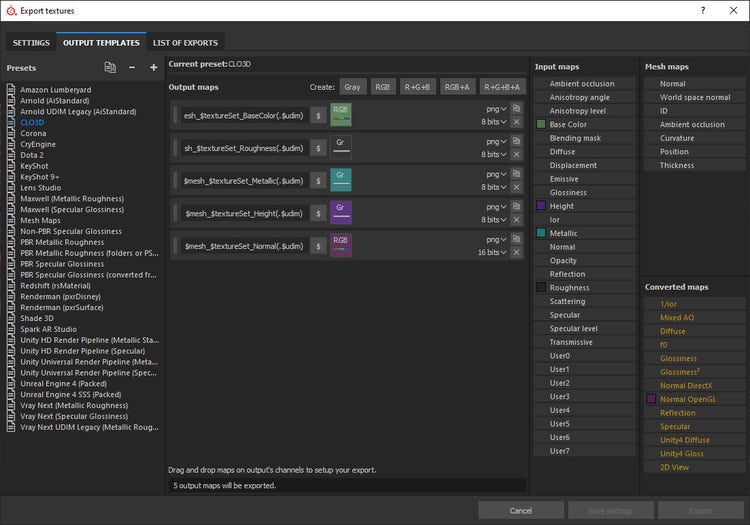Create a Gray output map
The width and height of the screenshot is (750, 525).
coord(353,87)
